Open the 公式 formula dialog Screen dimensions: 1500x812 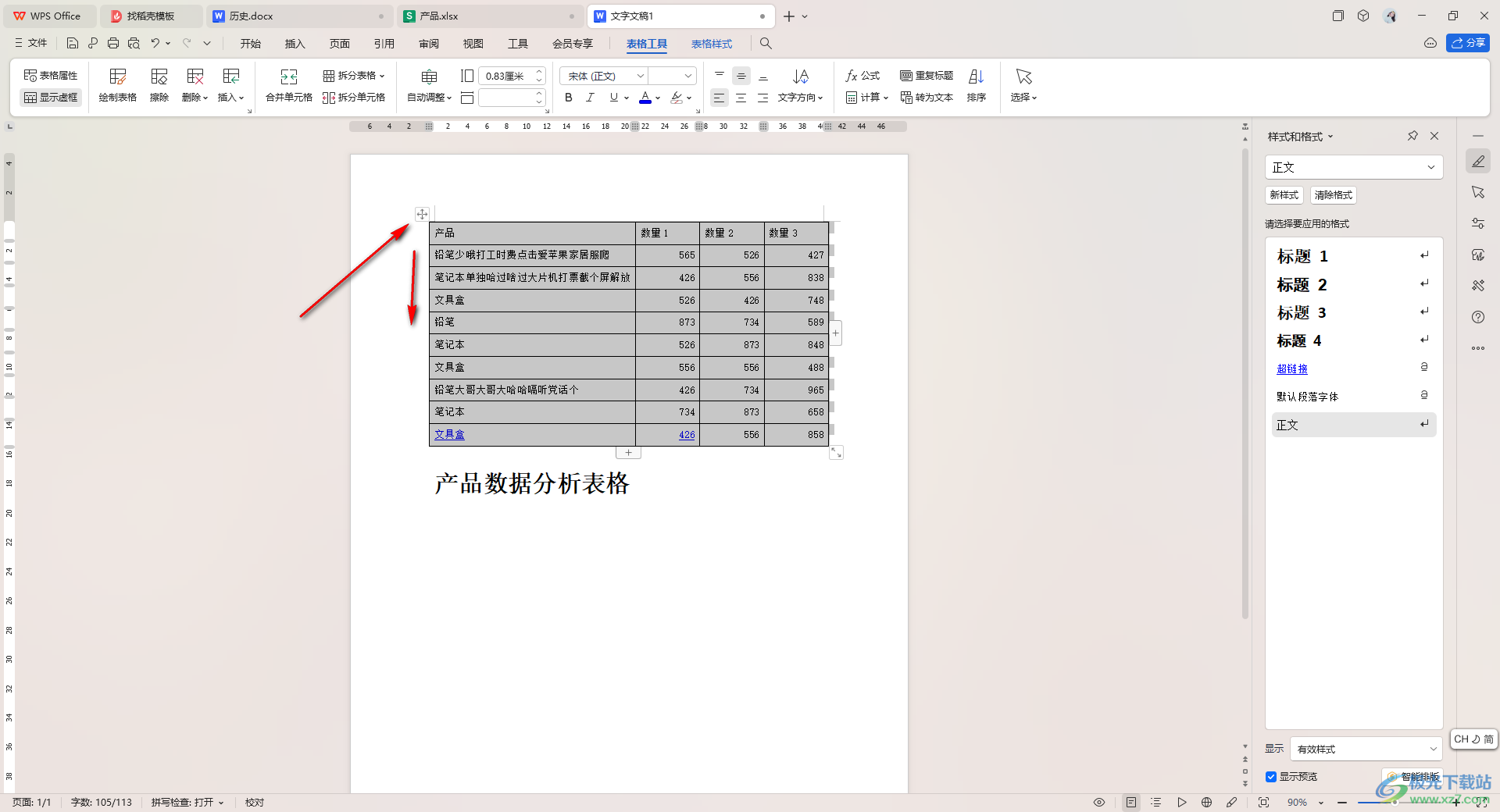(862, 76)
